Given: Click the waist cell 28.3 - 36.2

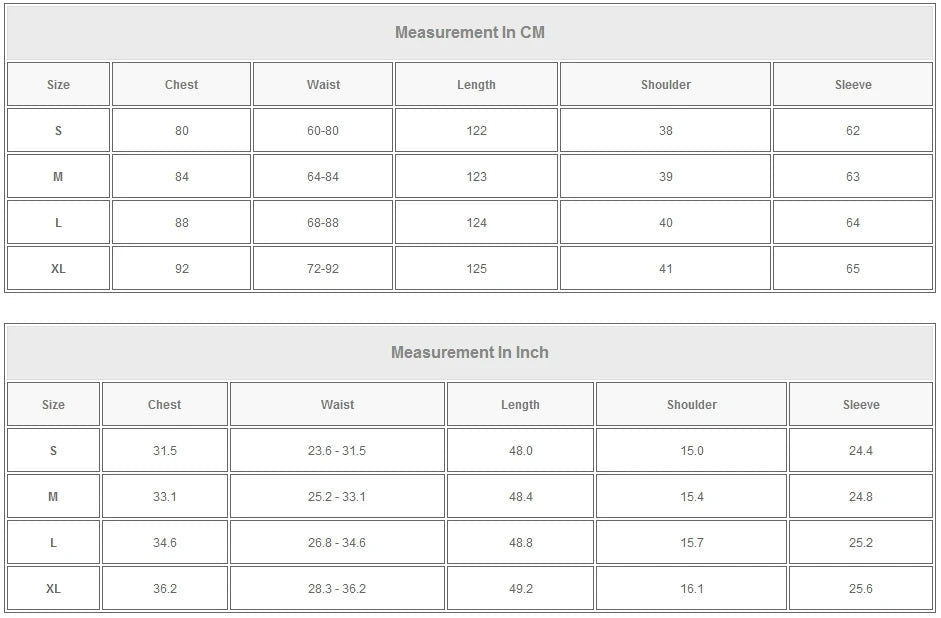Looking at the screenshot, I should point(337,589).
